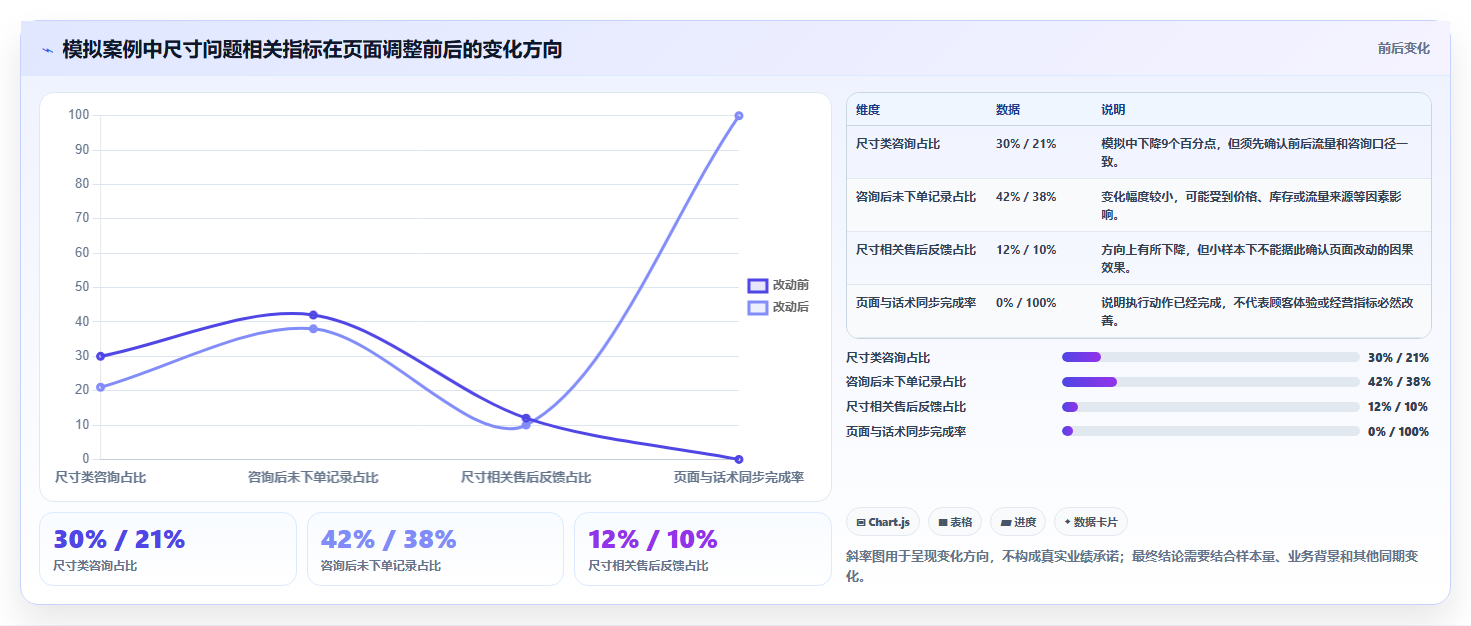Click the 前后变化 label in the header
Image resolution: width=1471 pixels, height=626 pixels.
click(x=1403, y=48)
